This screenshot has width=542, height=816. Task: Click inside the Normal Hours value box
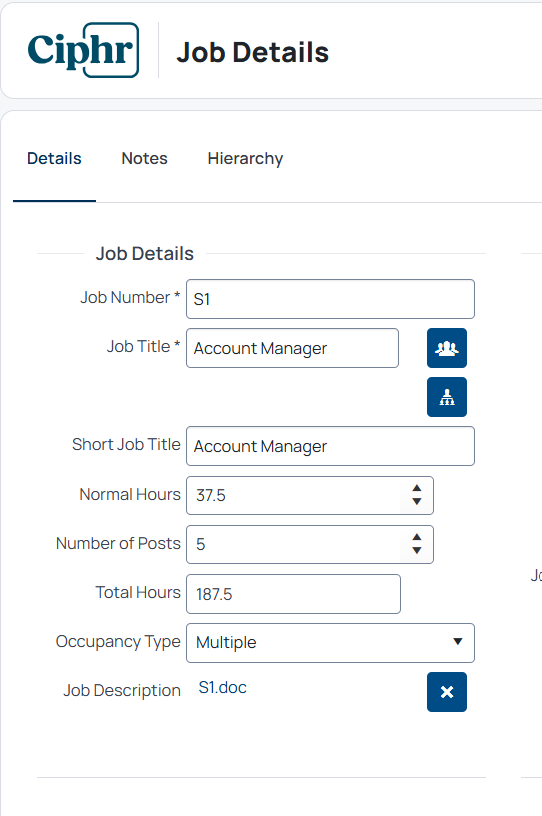pos(294,495)
